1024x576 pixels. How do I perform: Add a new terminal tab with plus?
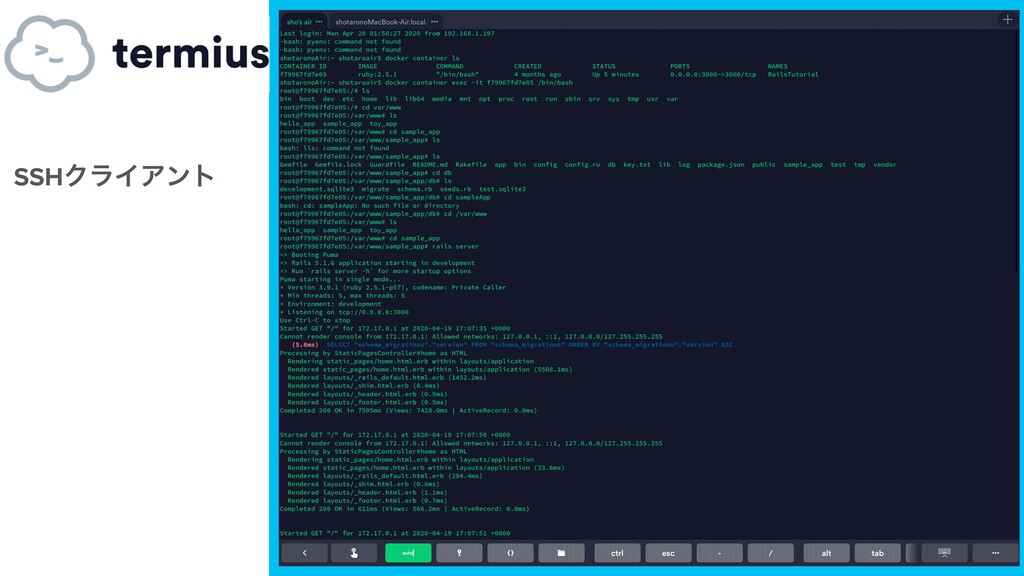[1008, 20]
